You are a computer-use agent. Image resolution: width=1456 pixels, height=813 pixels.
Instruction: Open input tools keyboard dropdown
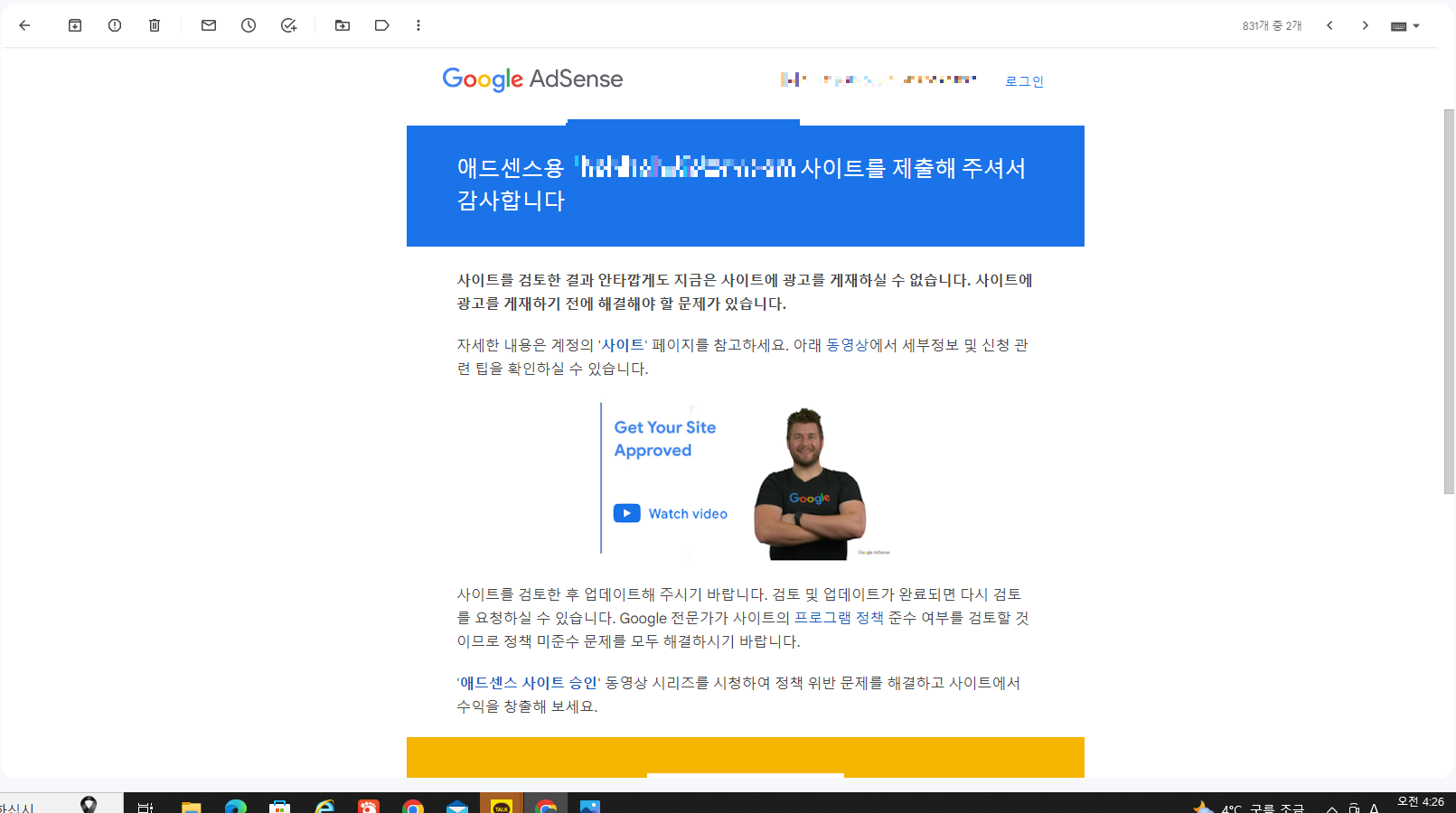(x=1405, y=26)
